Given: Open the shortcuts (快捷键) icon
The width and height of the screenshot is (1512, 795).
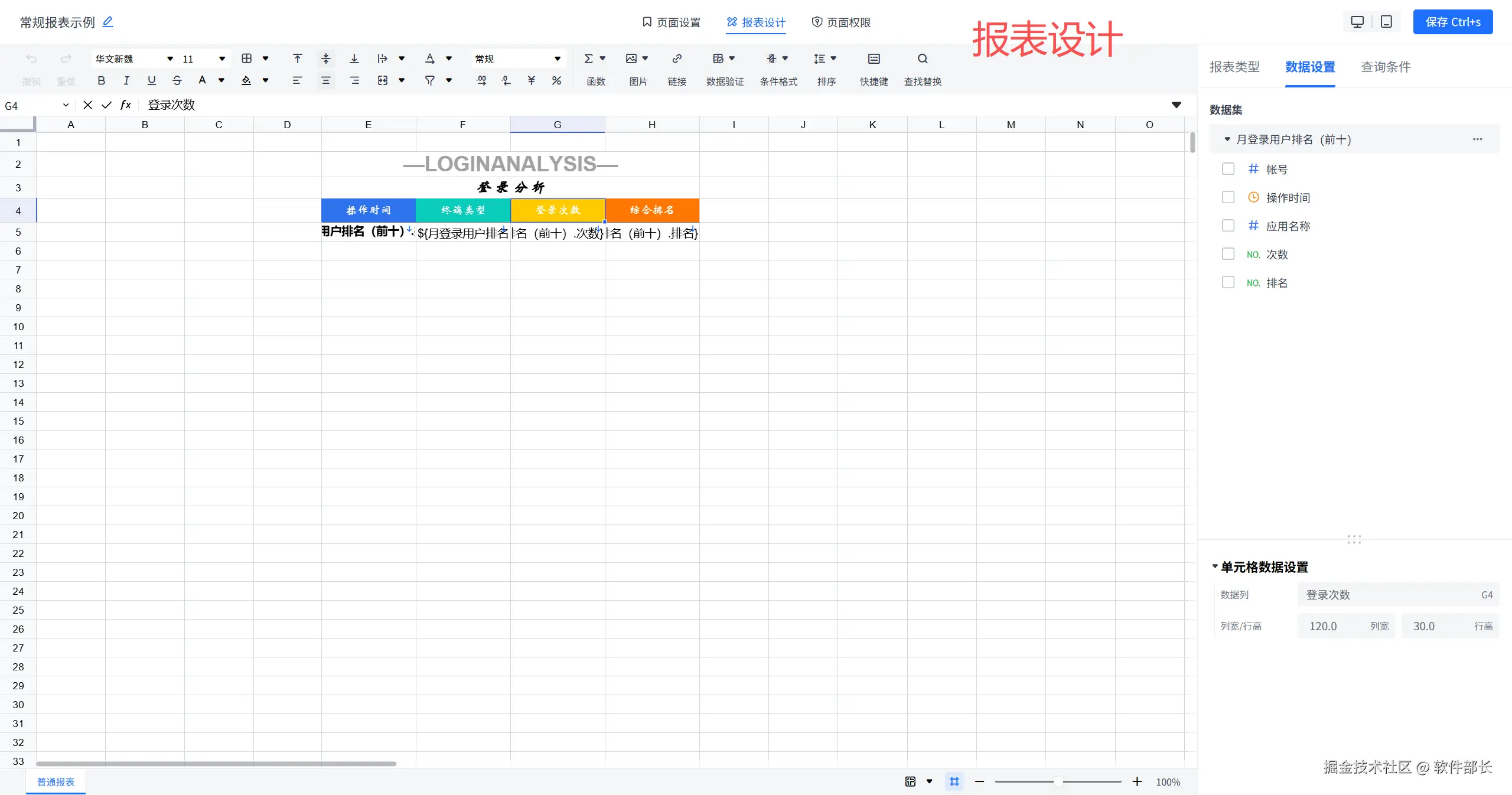Looking at the screenshot, I should click(874, 58).
